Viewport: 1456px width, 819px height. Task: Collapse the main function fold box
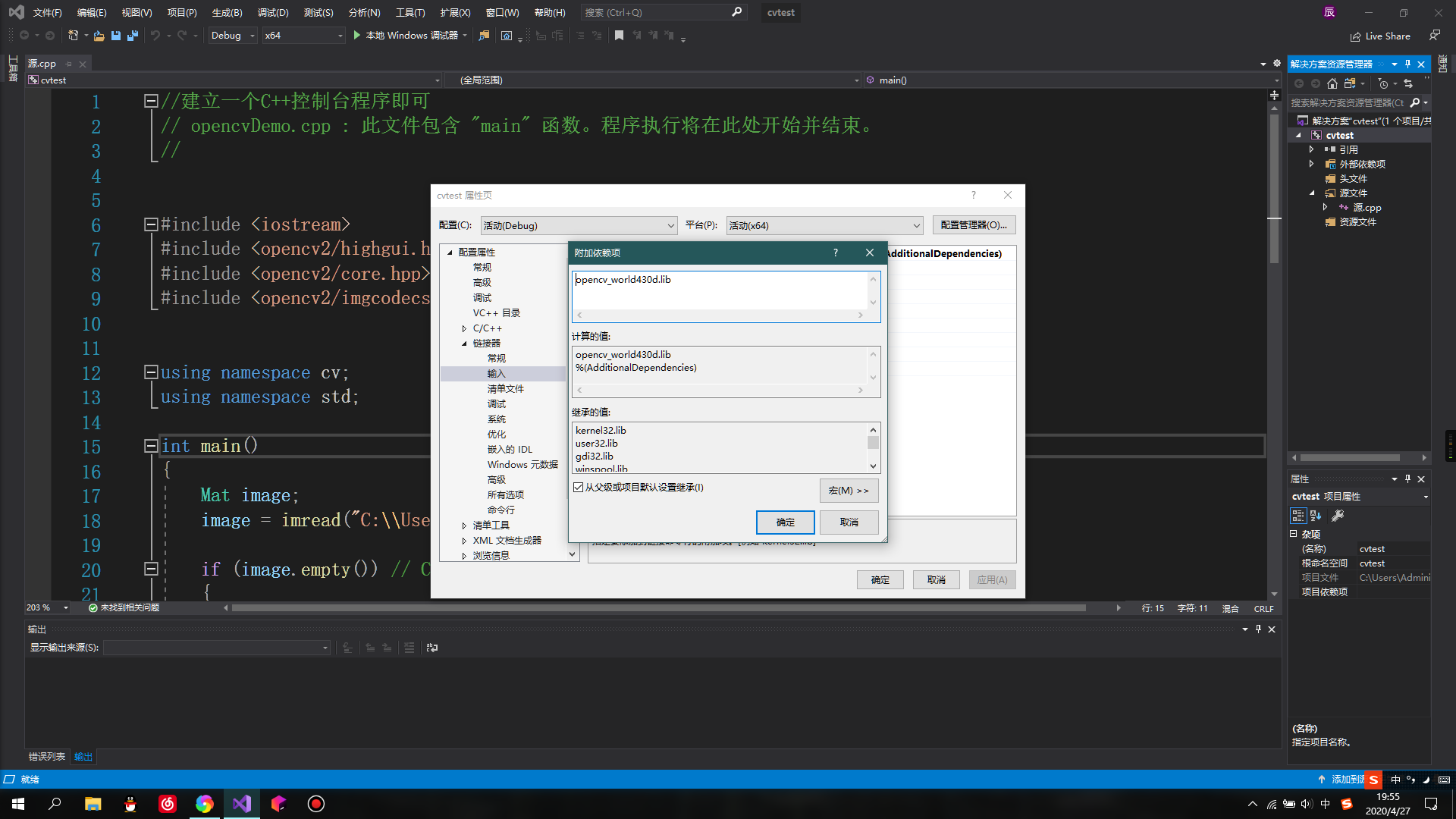click(151, 446)
